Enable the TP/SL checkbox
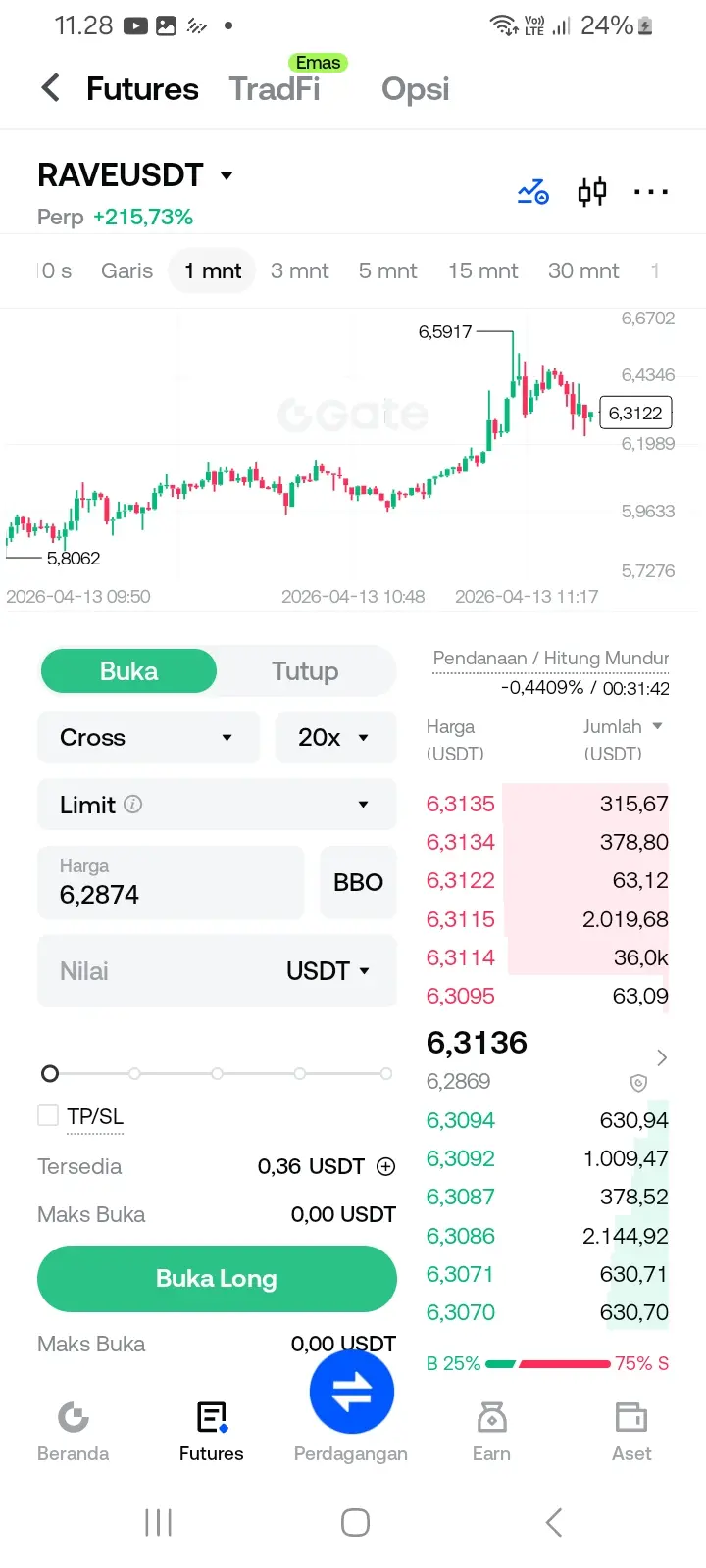Screen dimensions: 706x1568 point(48,1115)
